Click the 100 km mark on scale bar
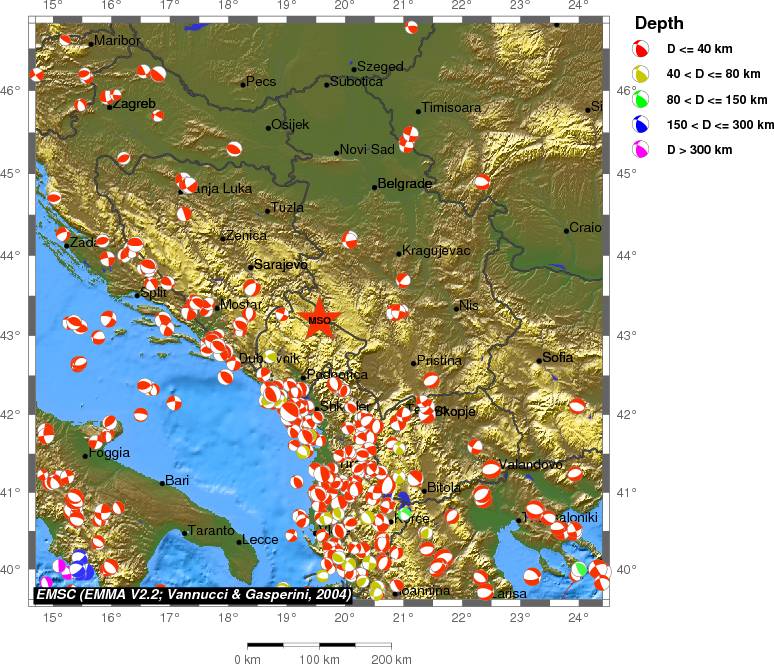Viewport: 774px width, 664px height. (317, 659)
